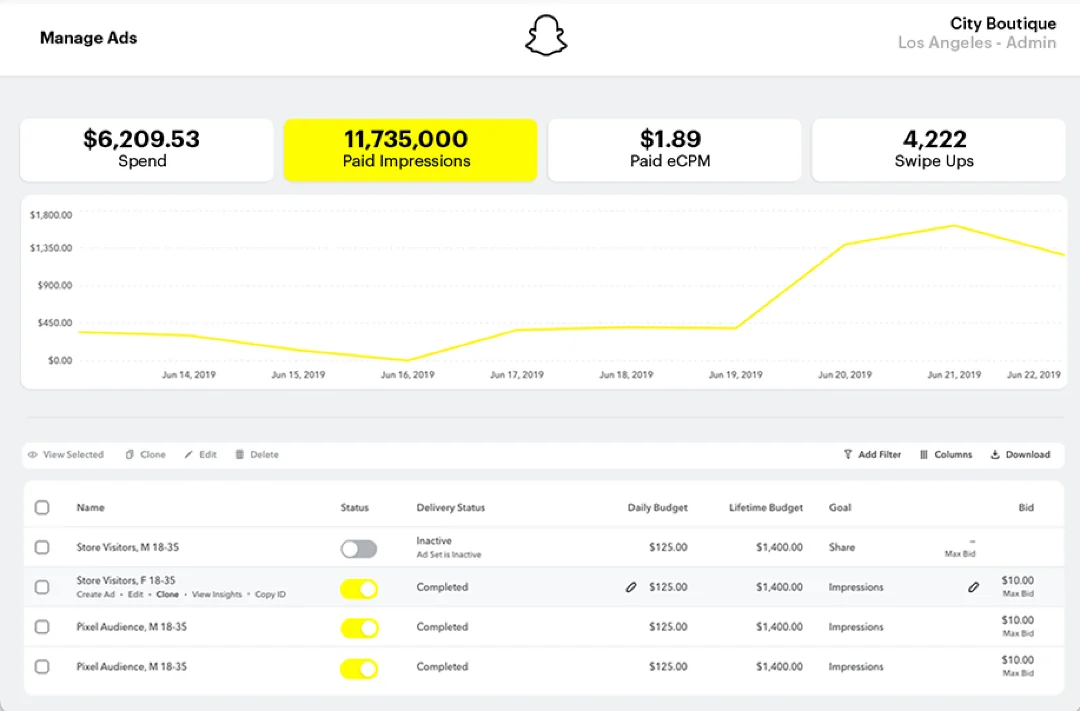This screenshot has width=1080, height=711.
Task: Click the Delete button label
Action: tap(264, 455)
